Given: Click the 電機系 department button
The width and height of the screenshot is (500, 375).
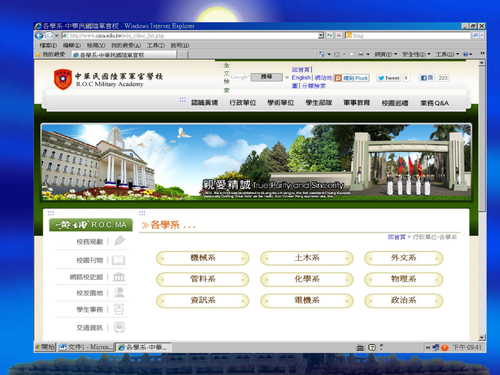Looking at the screenshot, I should click(307, 301).
